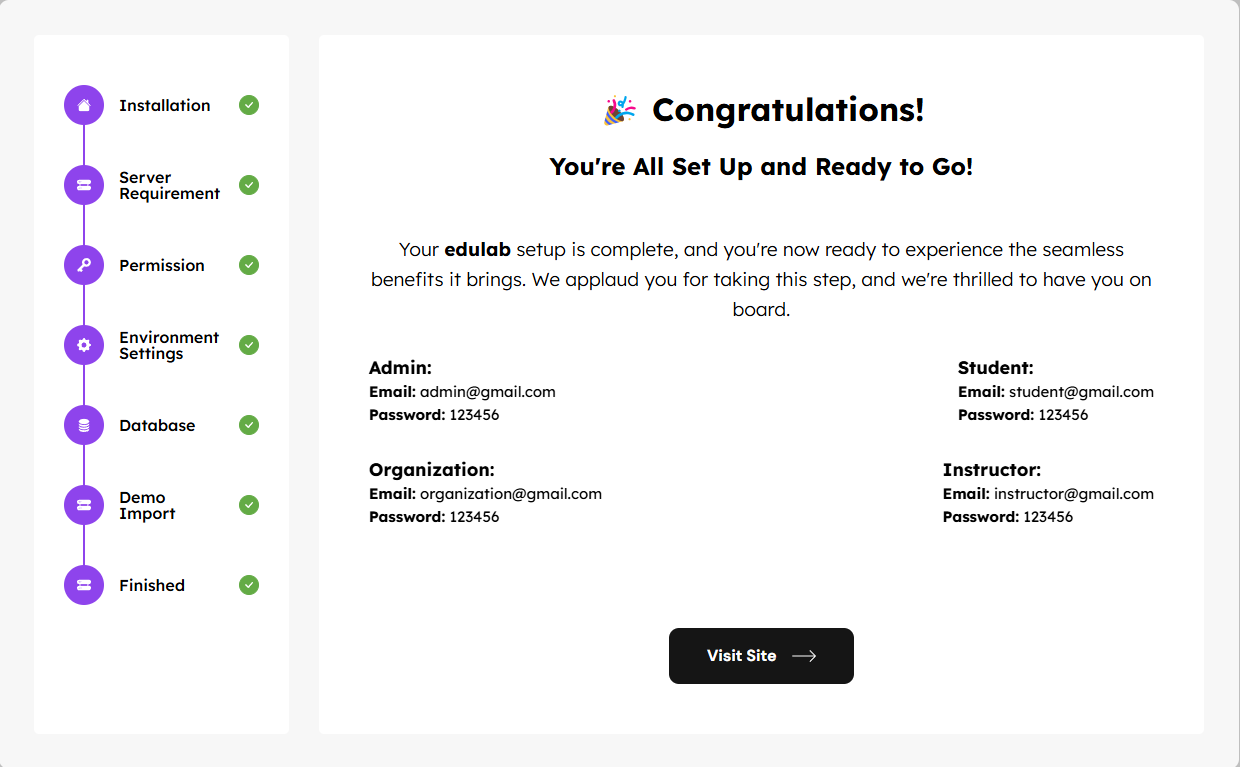Click the instructor@gmail.com email address
The width and height of the screenshot is (1240, 767).
tap(1073, 494)
